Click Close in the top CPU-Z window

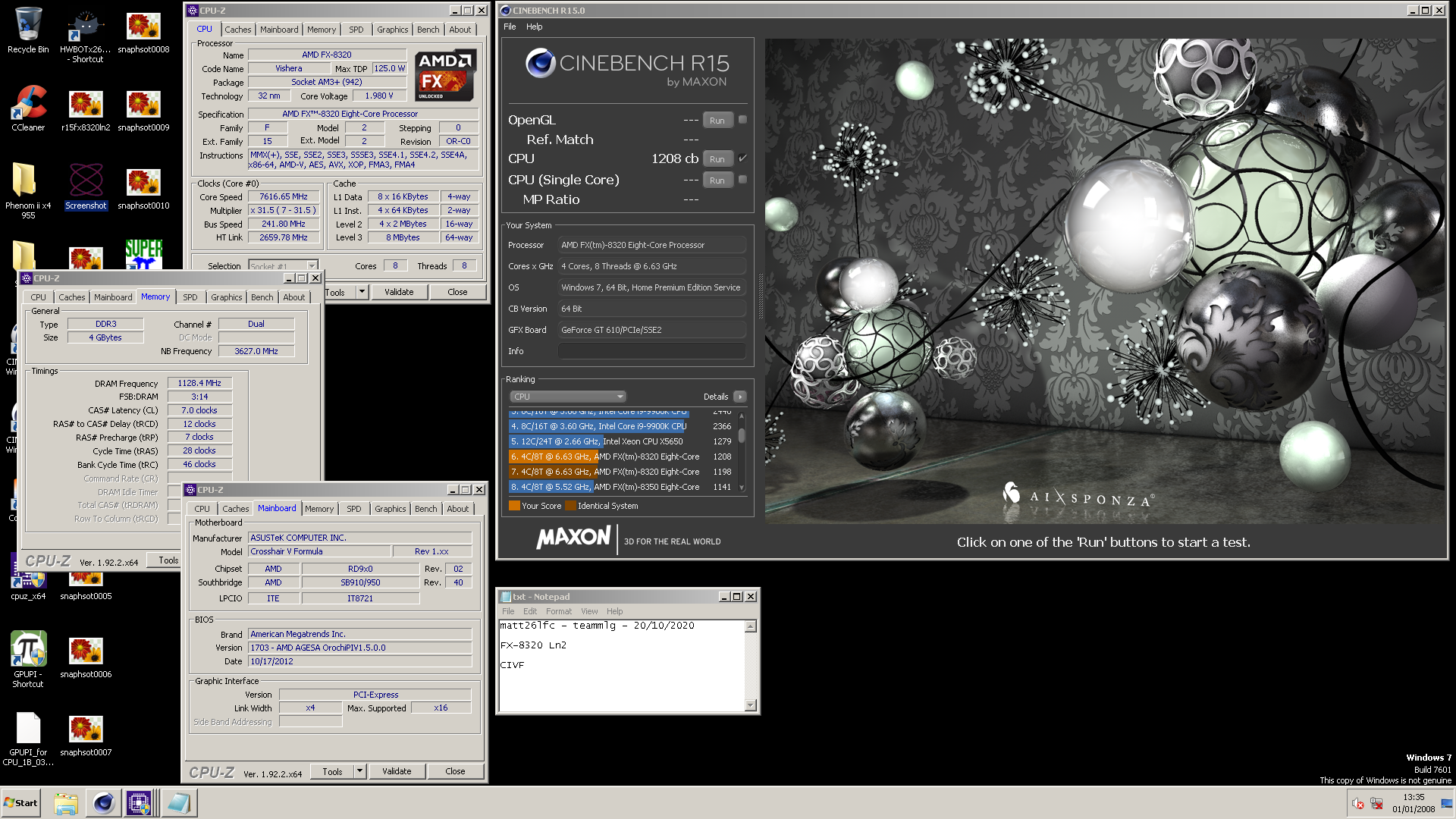coord(457,292)
